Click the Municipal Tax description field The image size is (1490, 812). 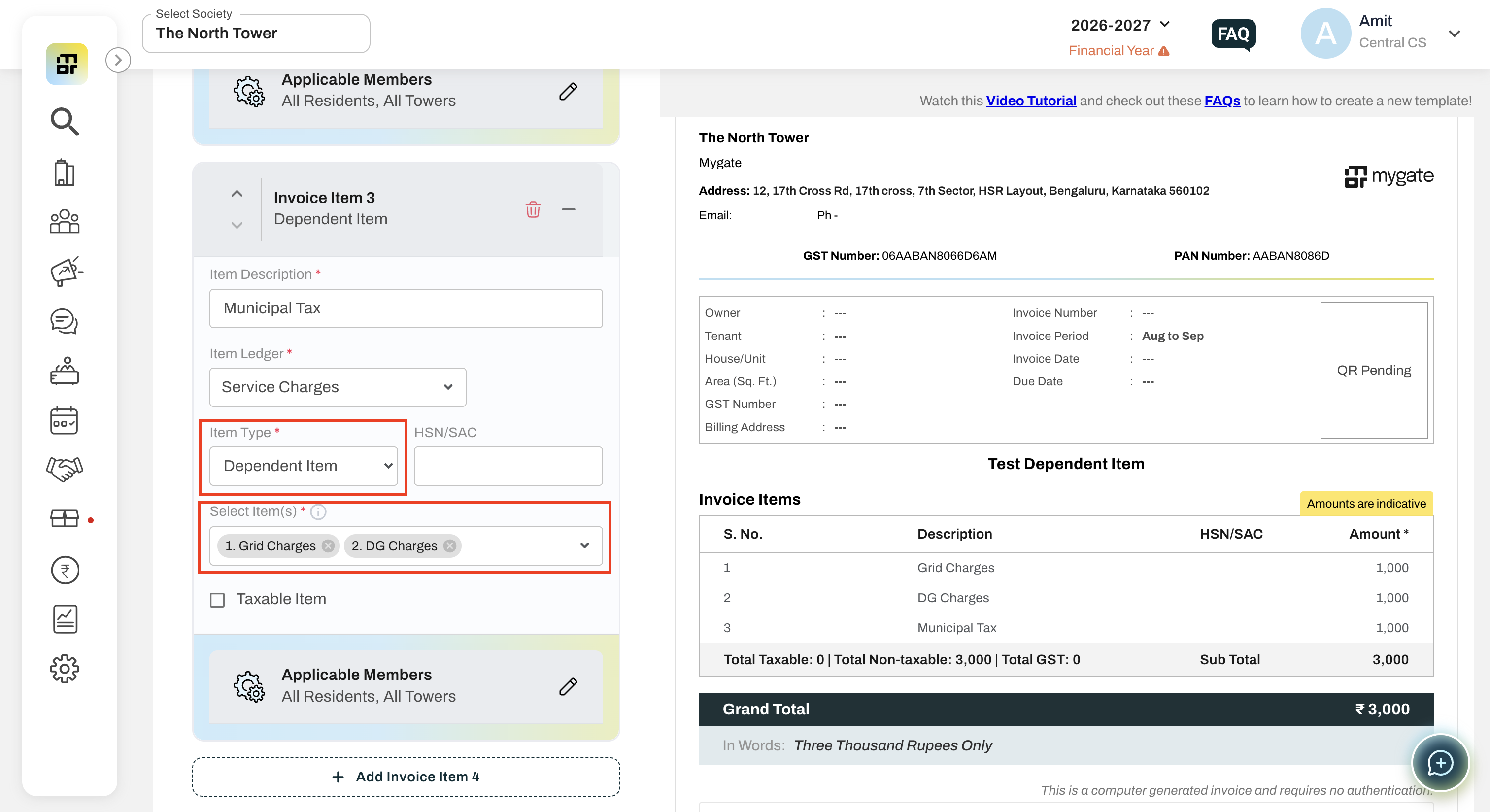pos(406,308)
